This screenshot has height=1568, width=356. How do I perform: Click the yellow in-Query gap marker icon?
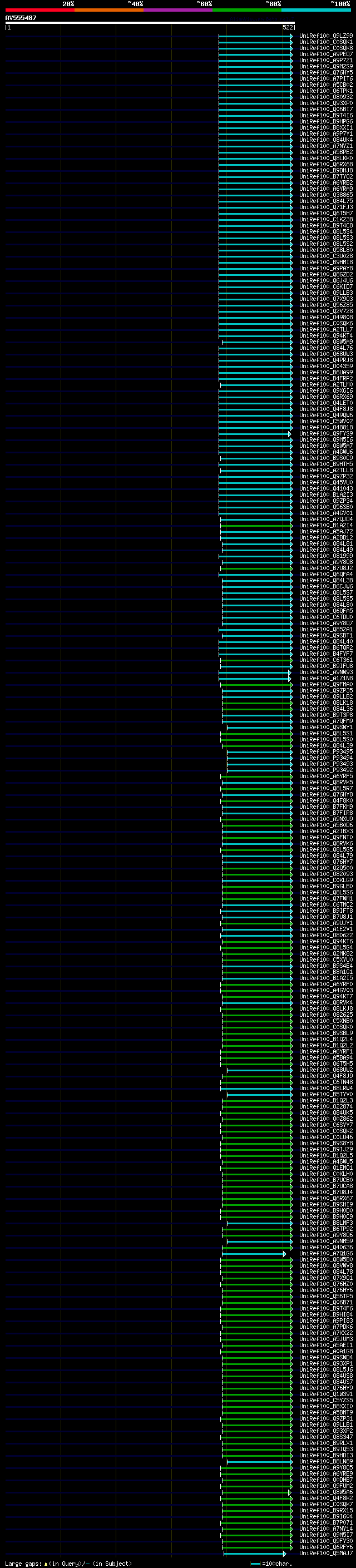(46, 1564)
